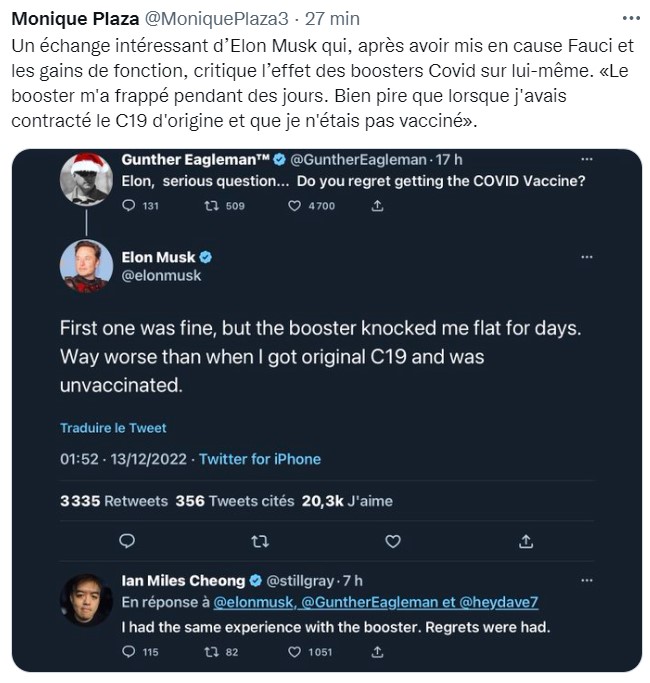Open the Twitter for iPhone link
This screenshot has height=683, width=650.
coord(260,459)
